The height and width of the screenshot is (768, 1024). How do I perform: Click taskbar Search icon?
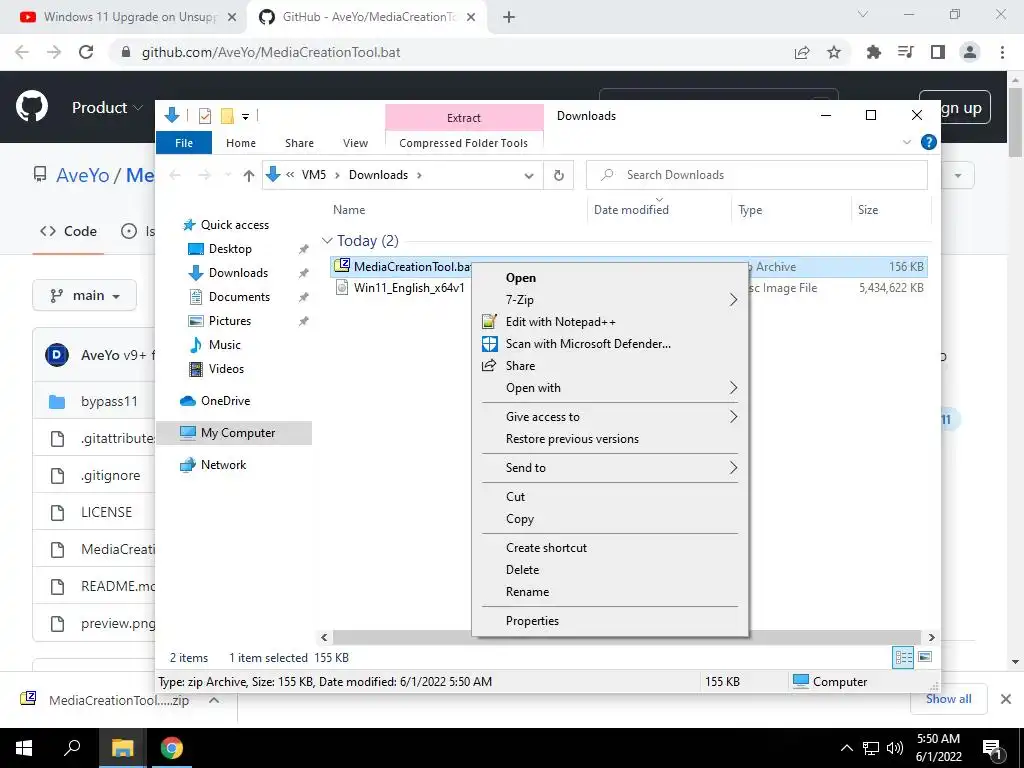pos(72,748)
